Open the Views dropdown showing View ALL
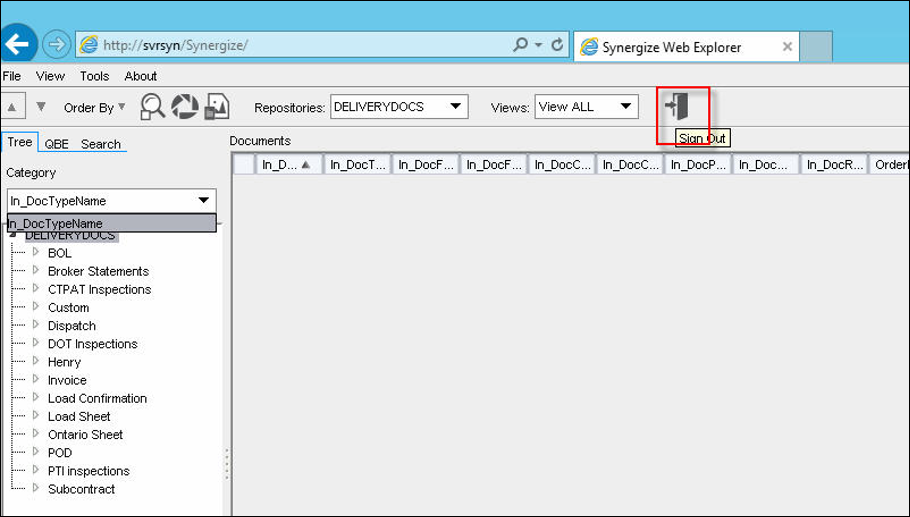Image resolution: width=910 pixels, height=517 pixels. 586,106
